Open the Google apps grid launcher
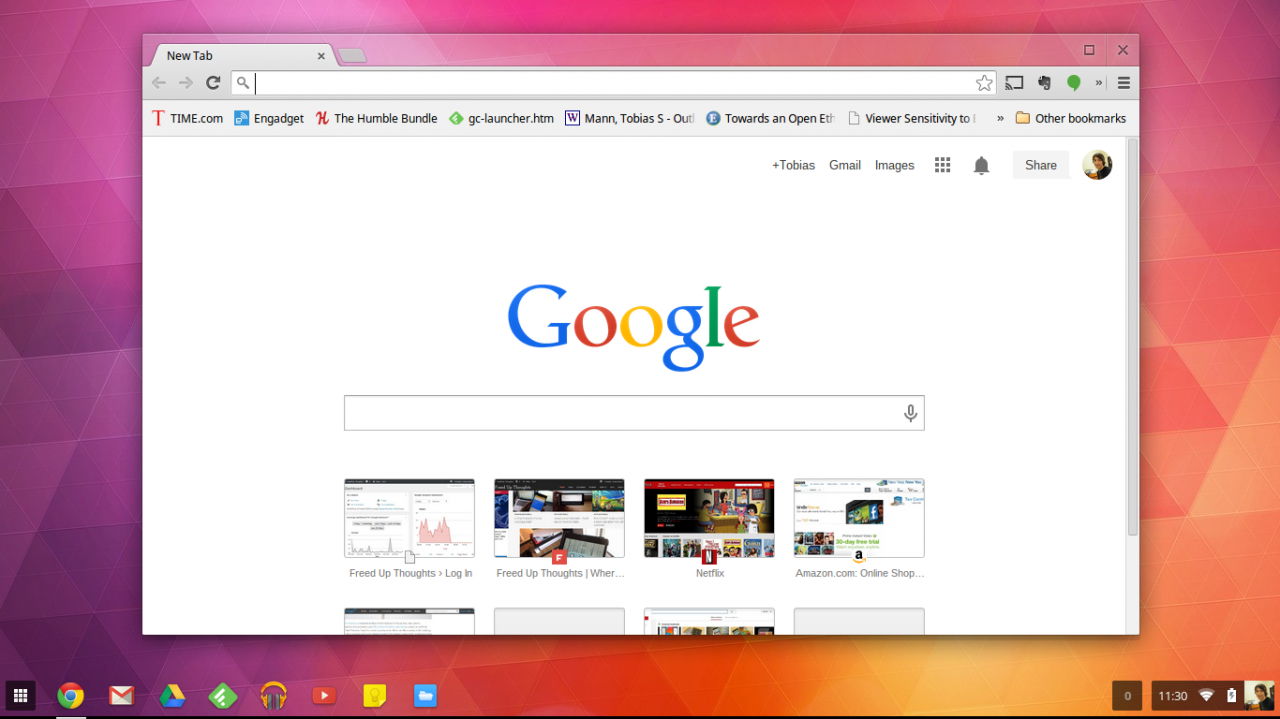 (x=942, y=165)
